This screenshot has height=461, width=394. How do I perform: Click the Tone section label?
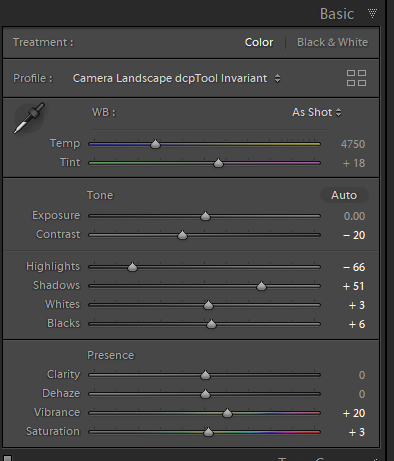tap(100, 195)
